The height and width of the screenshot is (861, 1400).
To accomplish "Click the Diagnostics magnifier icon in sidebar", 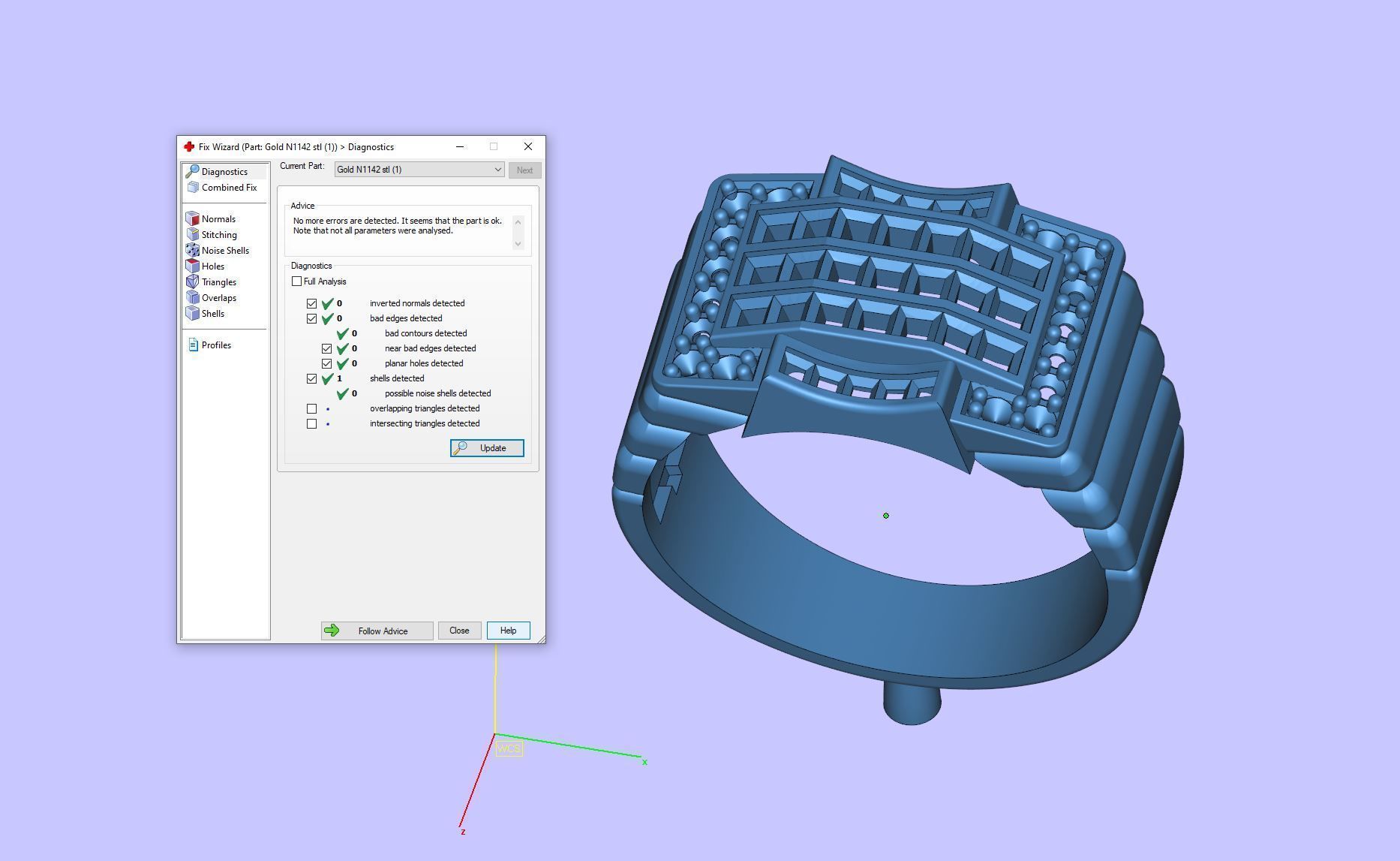I will pos(193,172).
